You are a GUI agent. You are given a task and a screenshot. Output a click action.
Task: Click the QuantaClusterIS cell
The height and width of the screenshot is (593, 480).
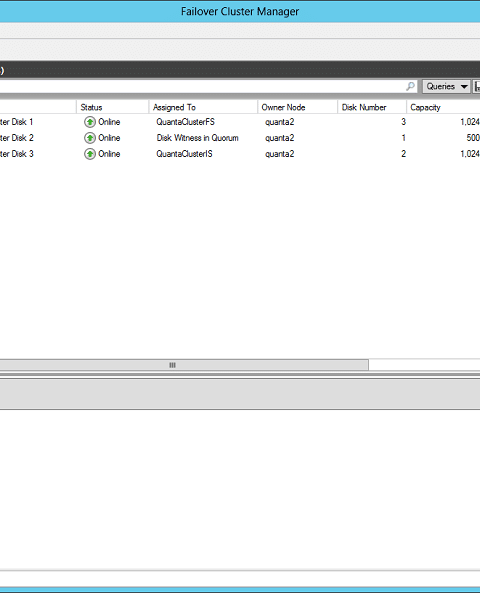point(184,154)
